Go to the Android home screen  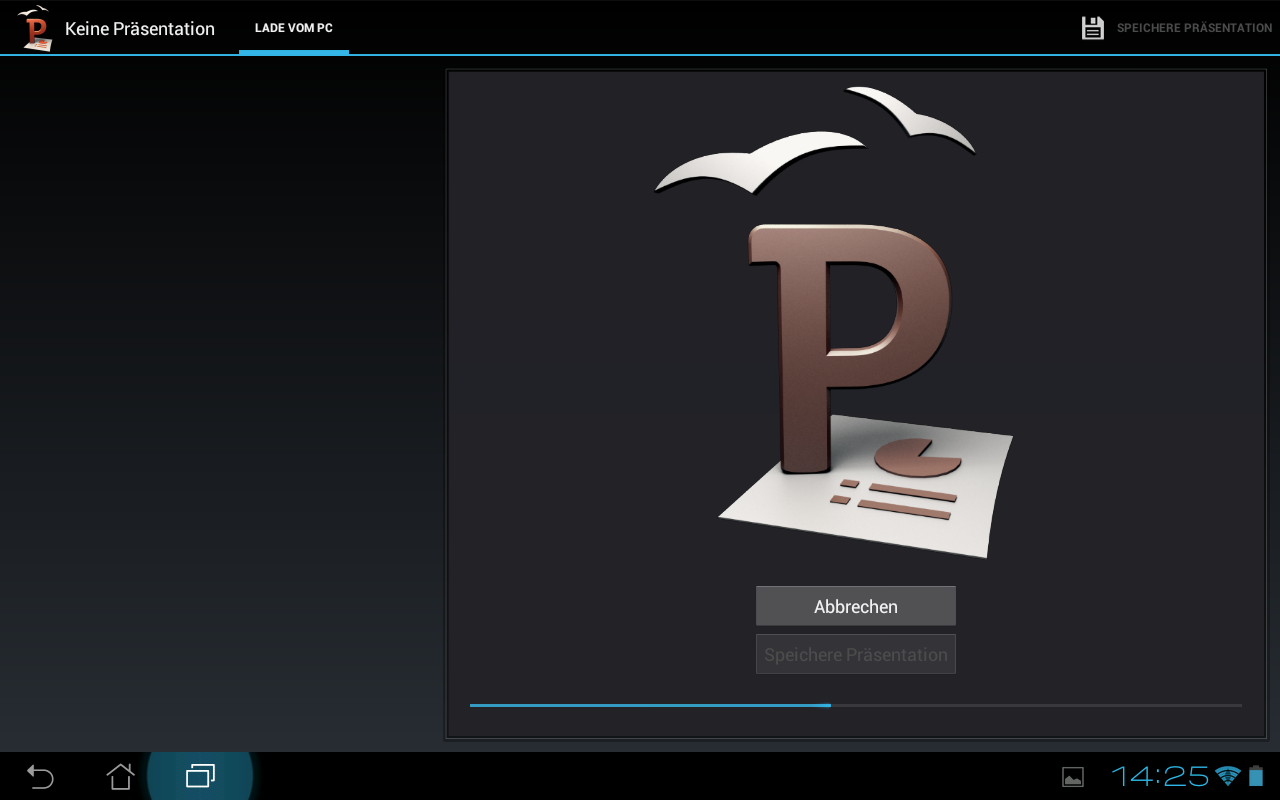(x=120, y=776)
